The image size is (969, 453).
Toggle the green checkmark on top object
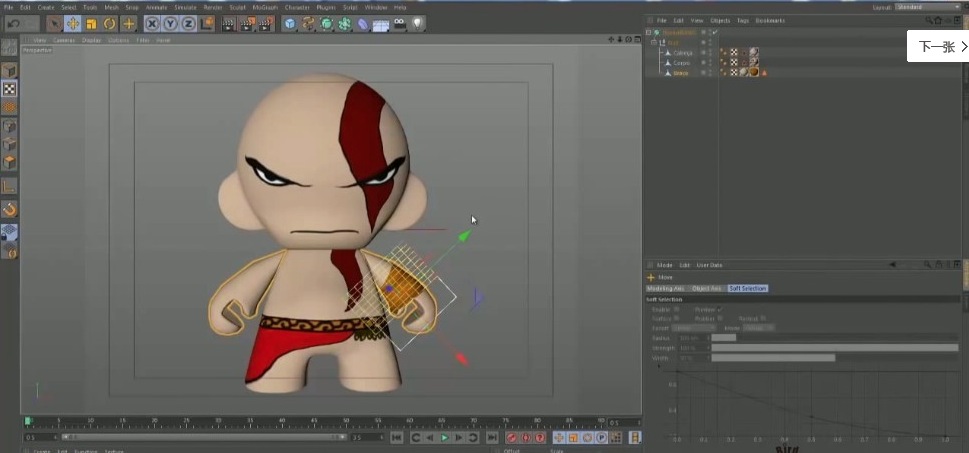(x=714, y=32)
